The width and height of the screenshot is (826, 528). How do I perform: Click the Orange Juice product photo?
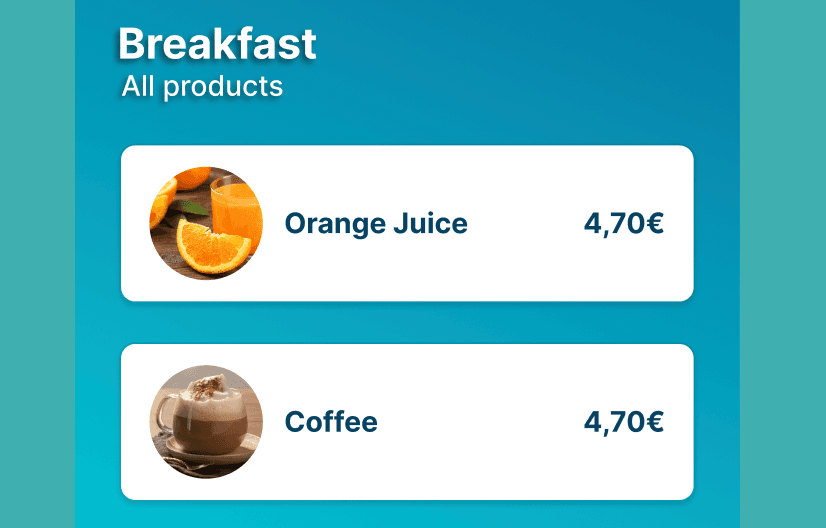(206, 223)
